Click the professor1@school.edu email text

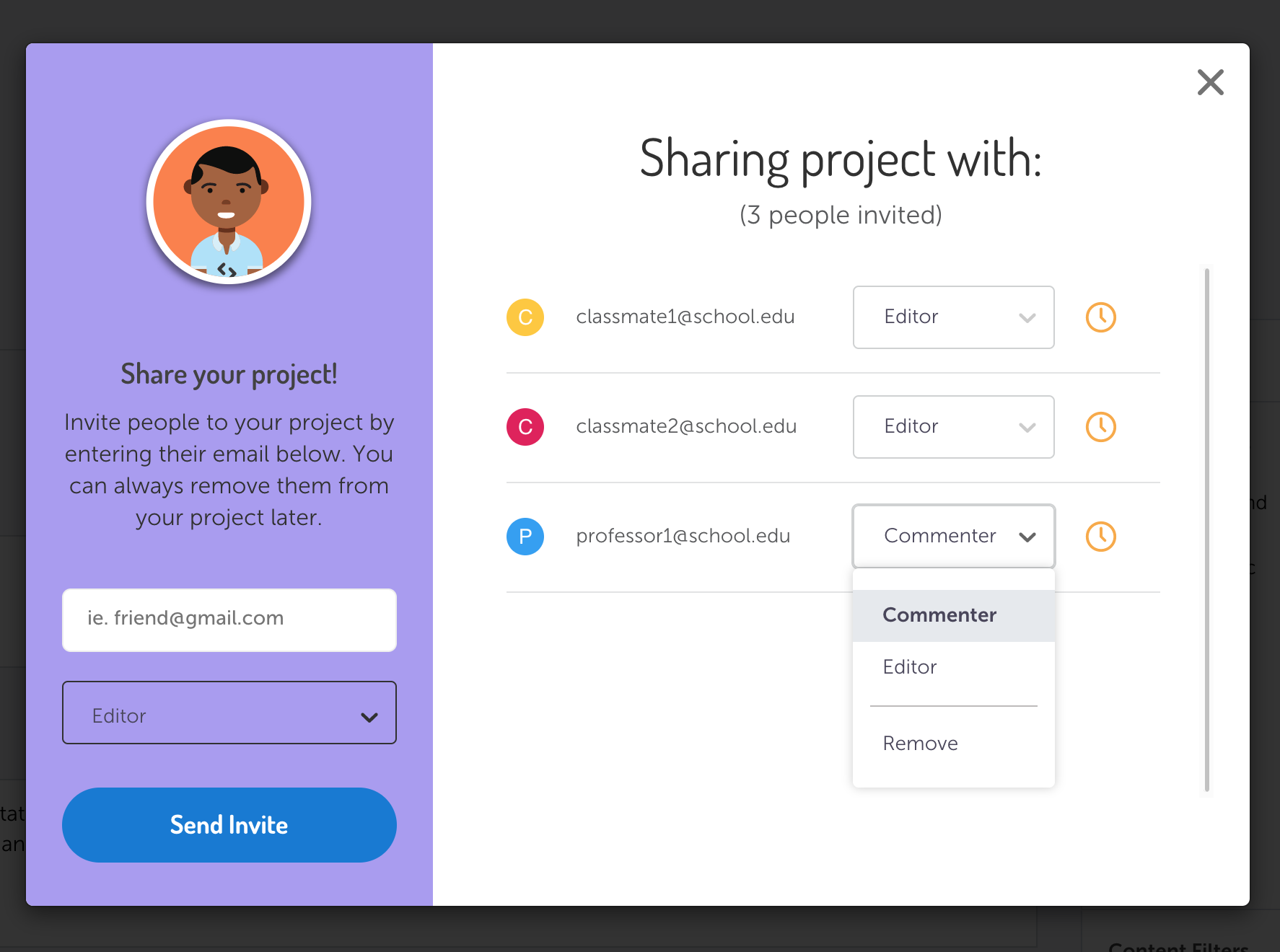click(683, 537)
